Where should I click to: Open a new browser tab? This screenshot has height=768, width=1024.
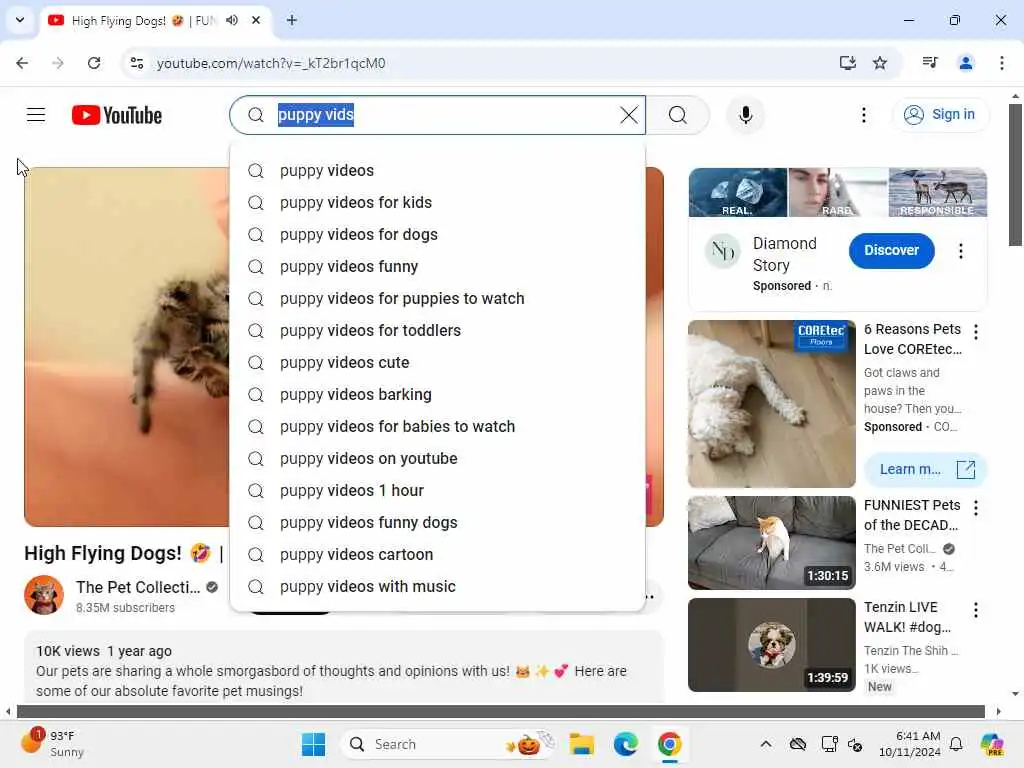point(291,20)
